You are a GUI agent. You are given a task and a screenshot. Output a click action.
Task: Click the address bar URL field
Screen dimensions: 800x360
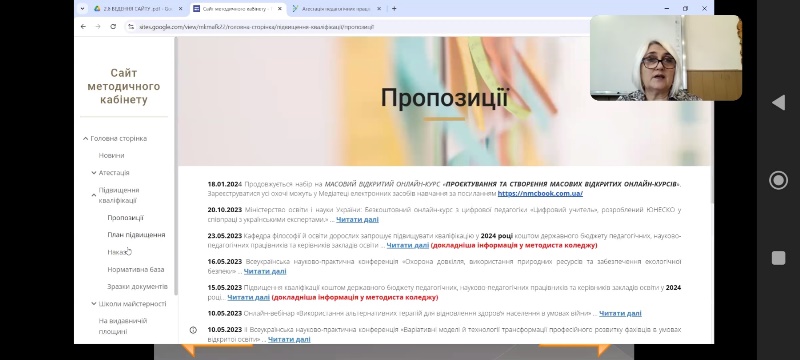coord(357,27)
